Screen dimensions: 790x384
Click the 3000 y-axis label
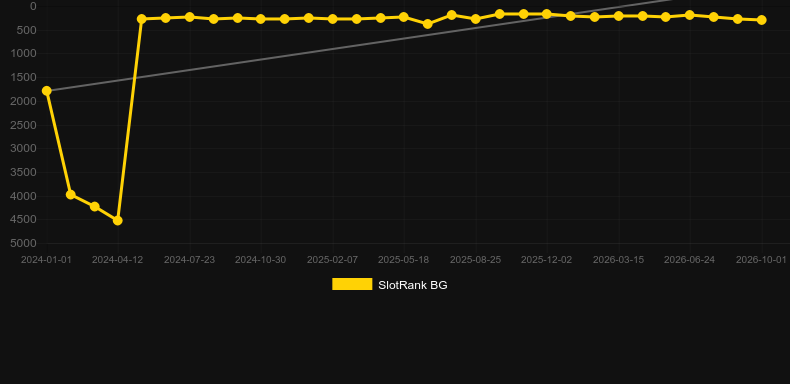click(x=24, y=149)
